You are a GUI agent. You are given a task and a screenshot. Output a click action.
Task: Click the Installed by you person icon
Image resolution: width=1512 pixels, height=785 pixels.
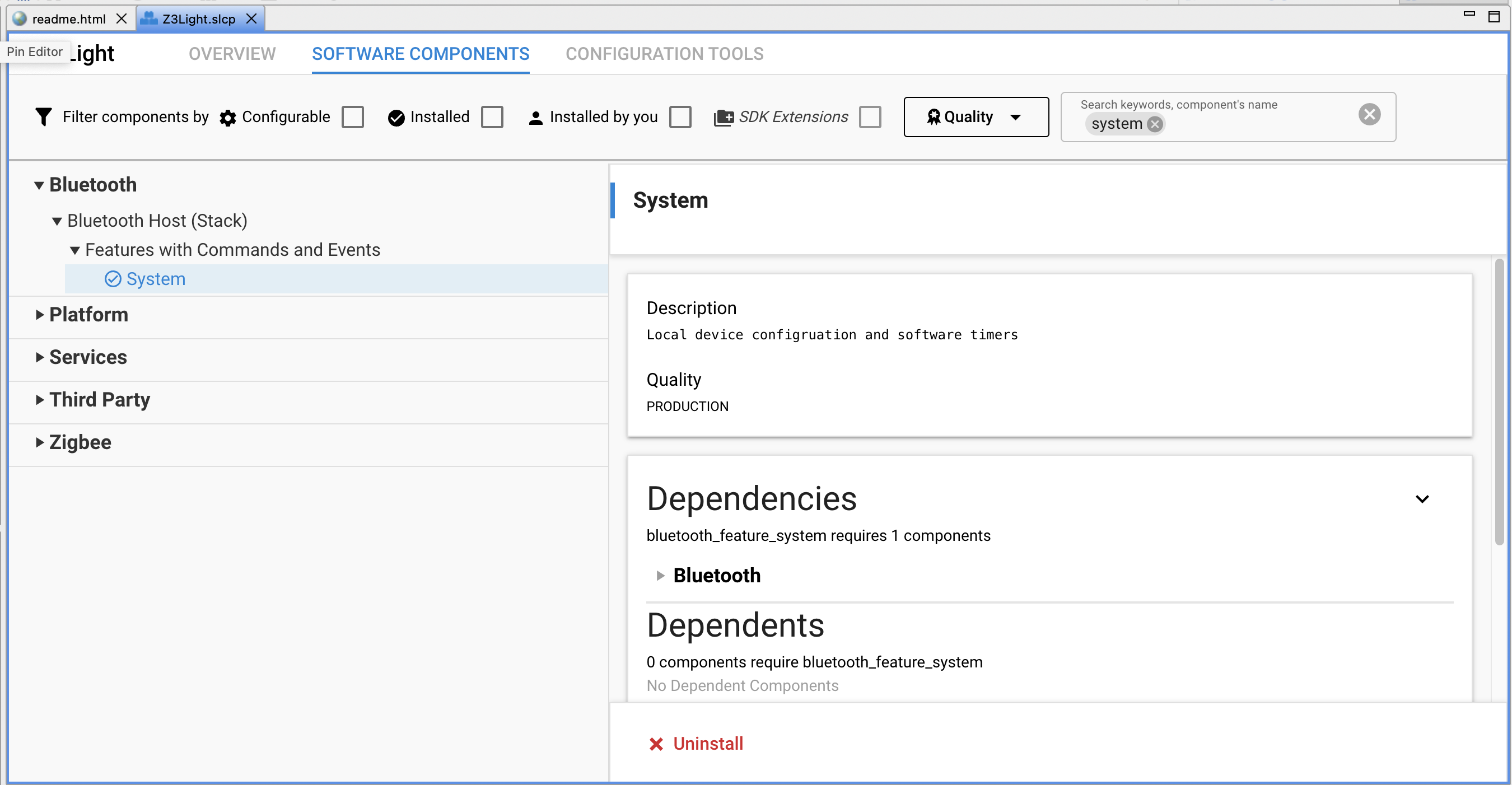[535, 118]
